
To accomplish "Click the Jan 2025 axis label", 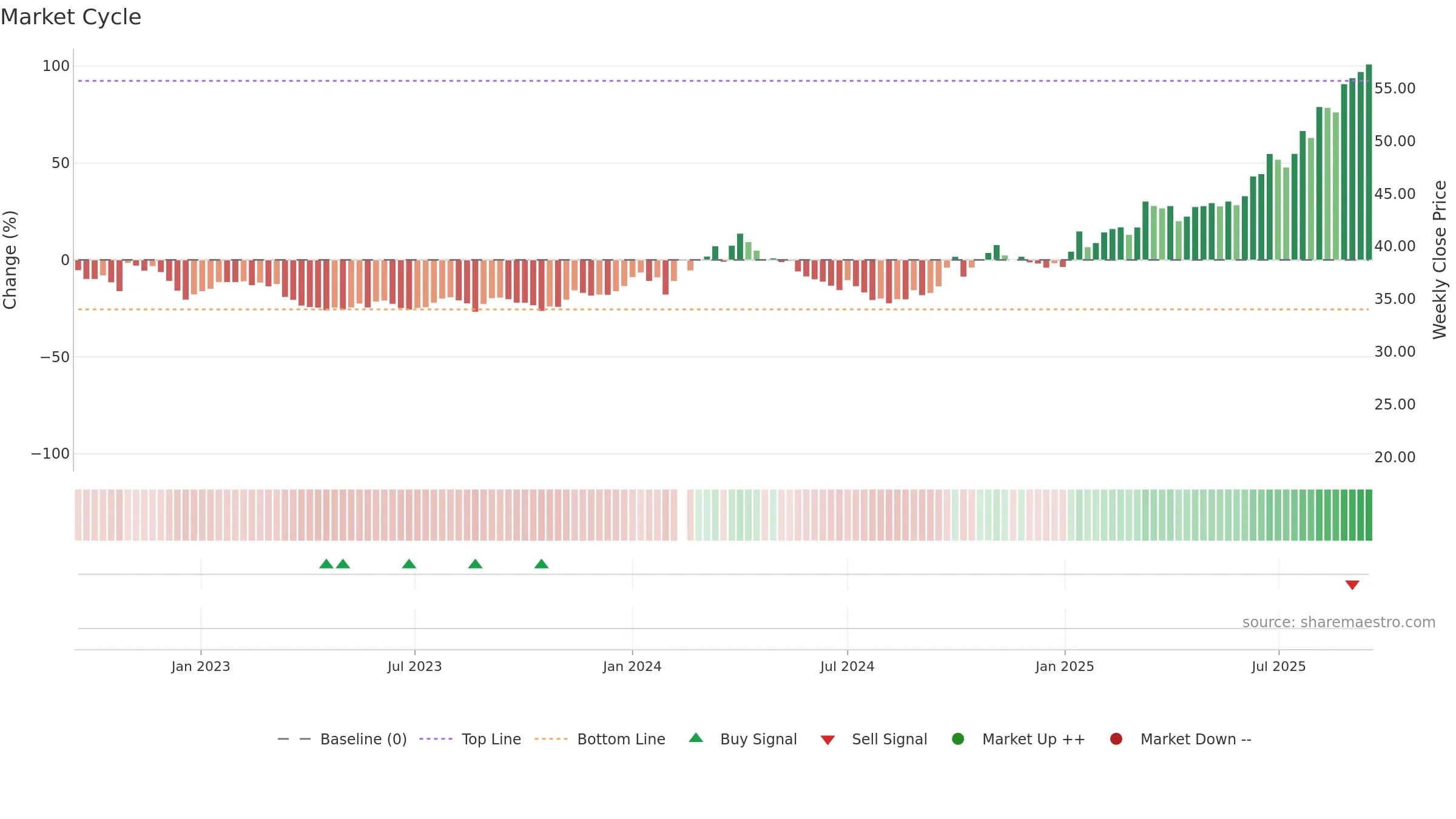I will 1065,667.
